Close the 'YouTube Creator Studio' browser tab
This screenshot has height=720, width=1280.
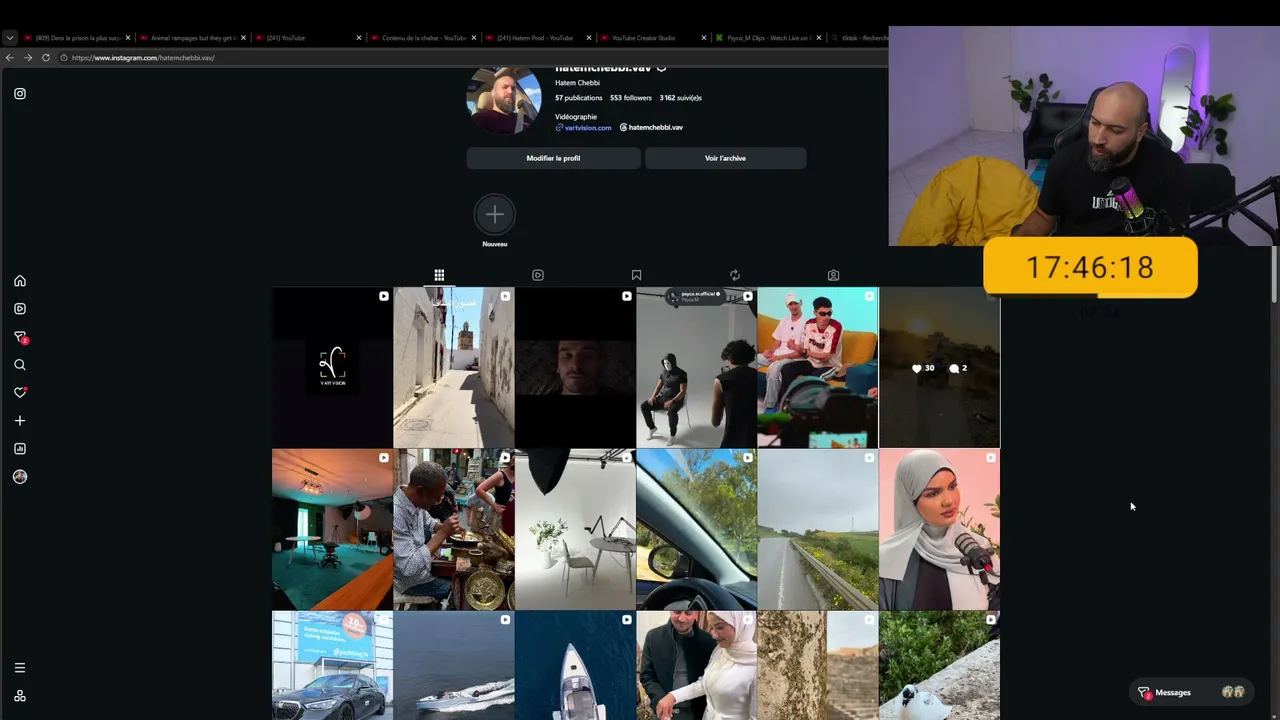pos(705,38)
